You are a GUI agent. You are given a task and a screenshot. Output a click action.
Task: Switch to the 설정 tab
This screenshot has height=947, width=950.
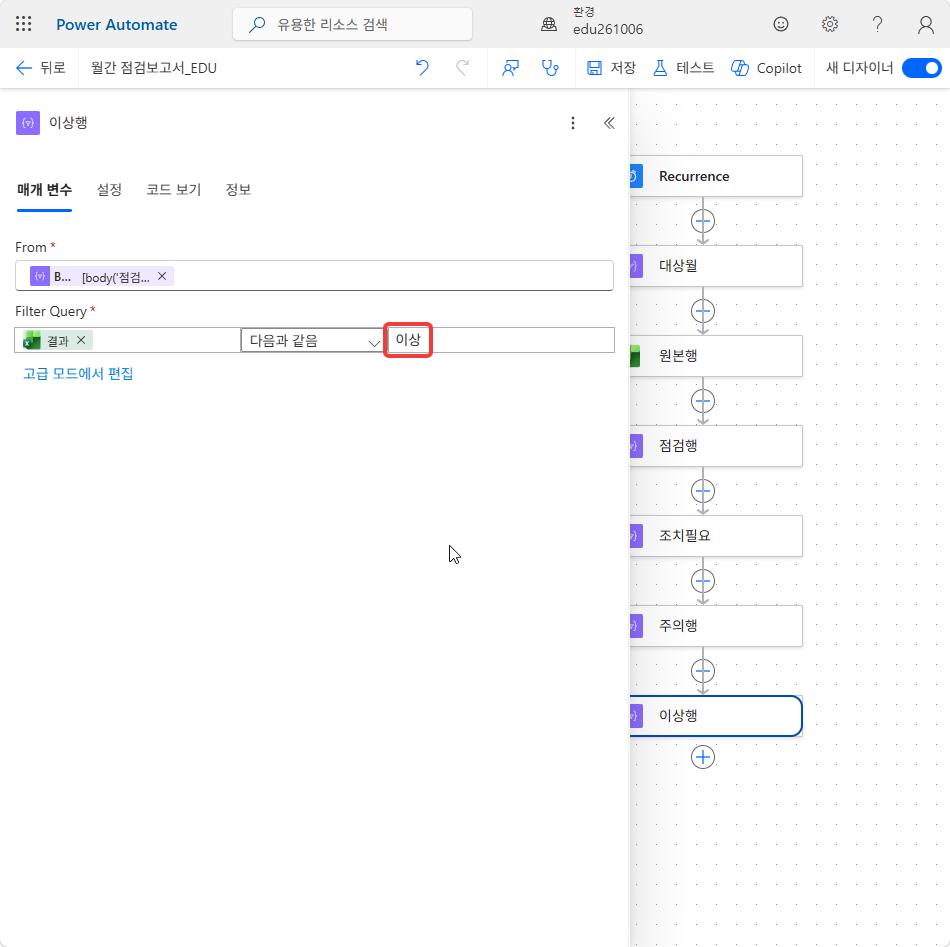109,190
